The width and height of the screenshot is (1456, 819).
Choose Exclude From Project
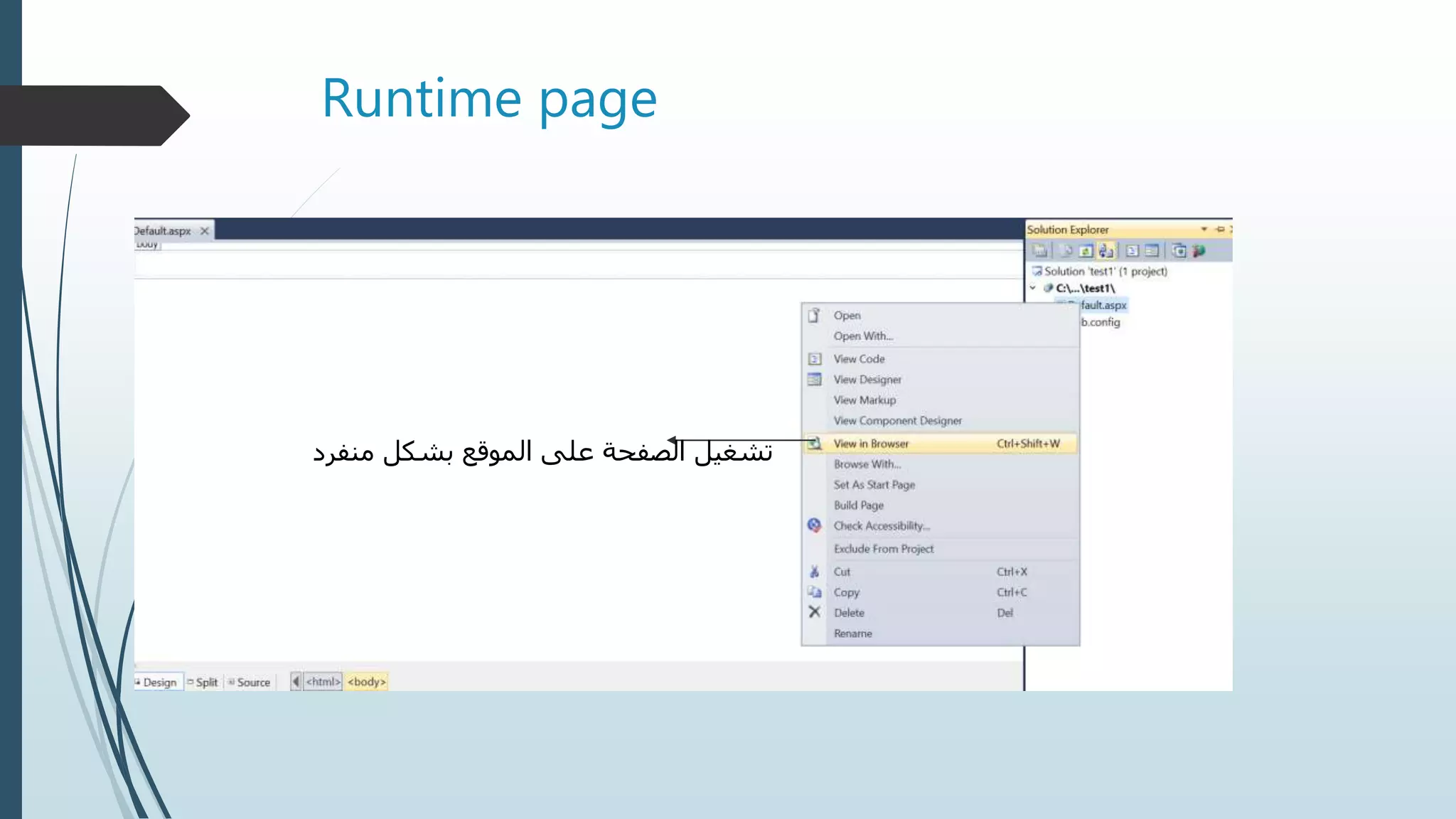[x=940, y=549]
